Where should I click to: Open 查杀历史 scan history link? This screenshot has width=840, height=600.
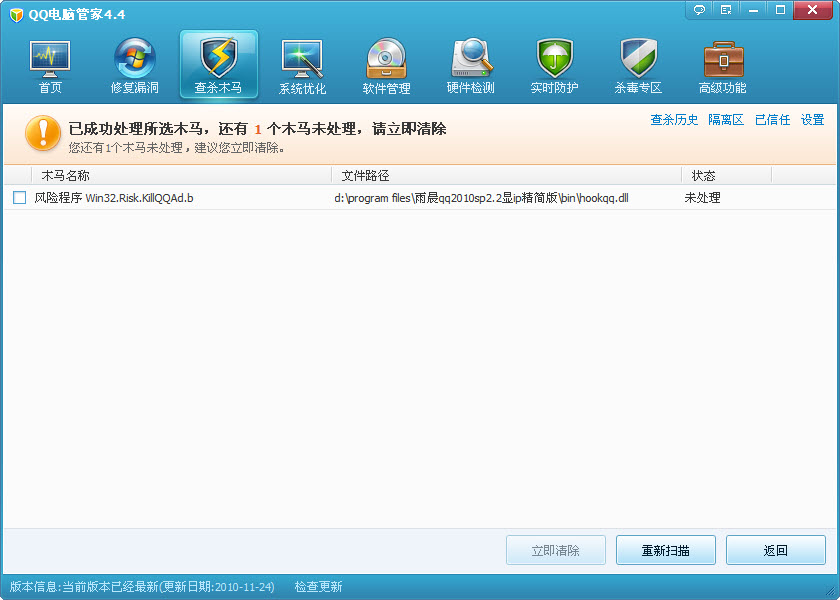tap(674, 120)
